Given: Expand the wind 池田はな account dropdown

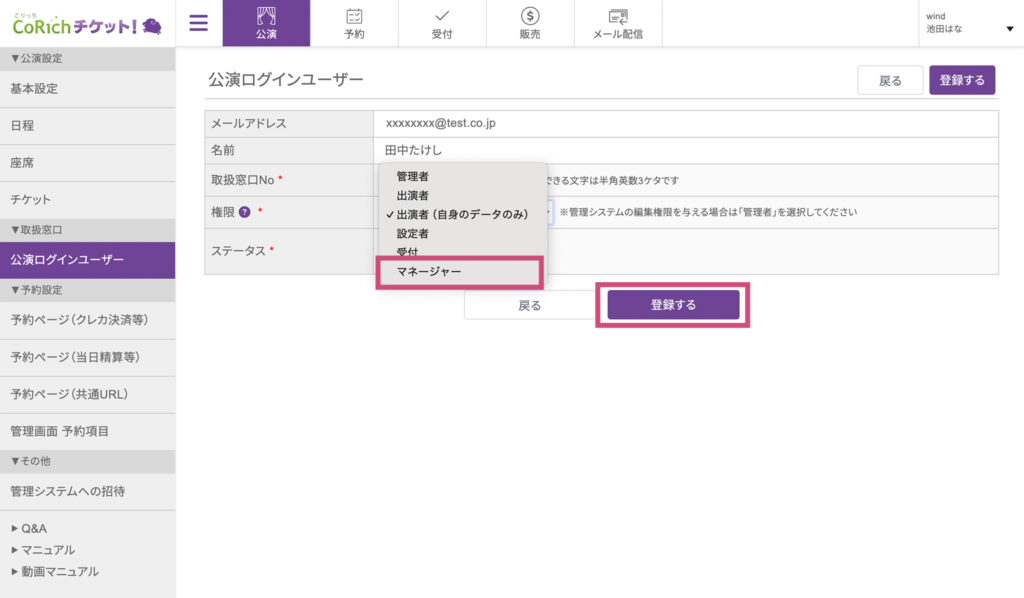Looking at the screenshot, I should (x=1008, y=29).
